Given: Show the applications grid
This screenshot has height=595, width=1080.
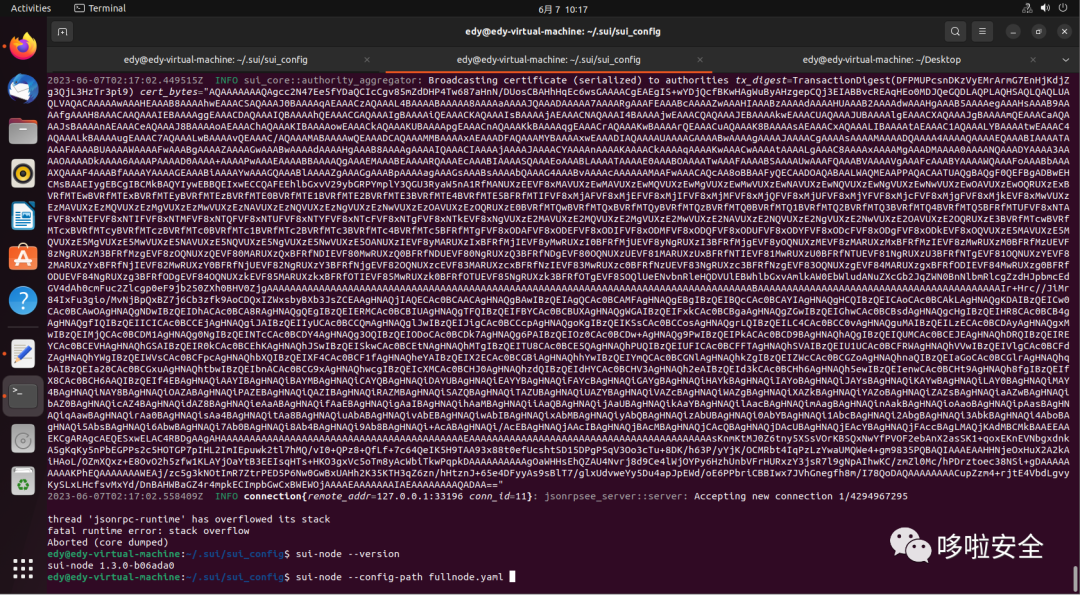Looking at the screenshot, I should click(23, 568).
